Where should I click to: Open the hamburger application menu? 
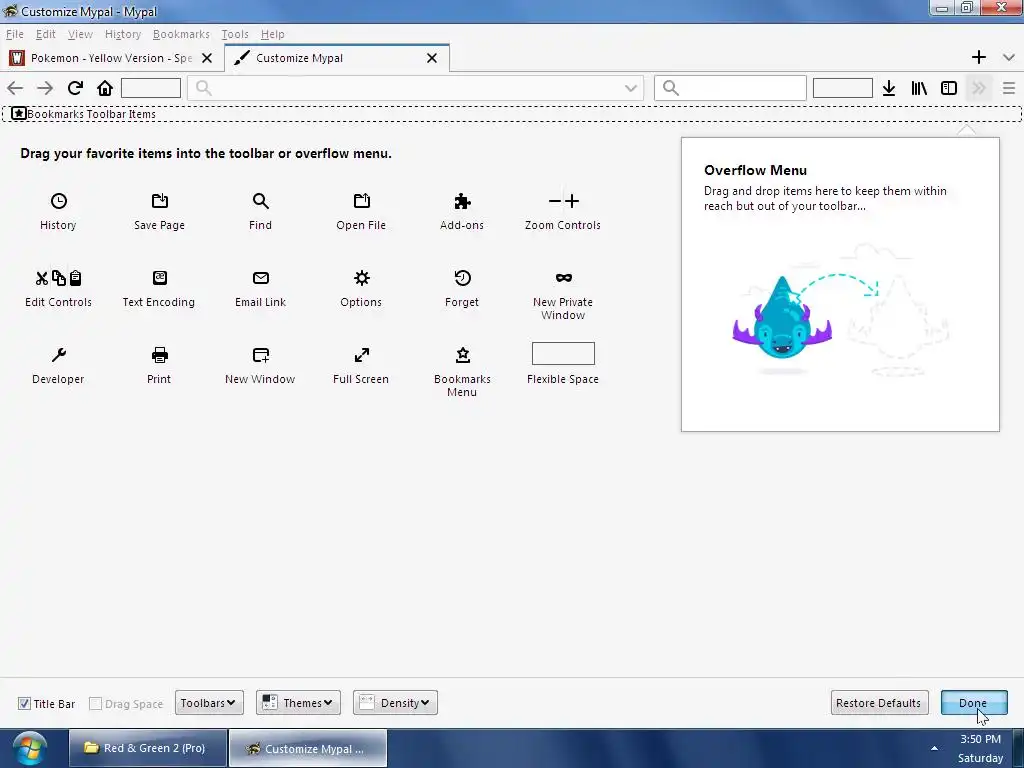tap(1009, 88)
